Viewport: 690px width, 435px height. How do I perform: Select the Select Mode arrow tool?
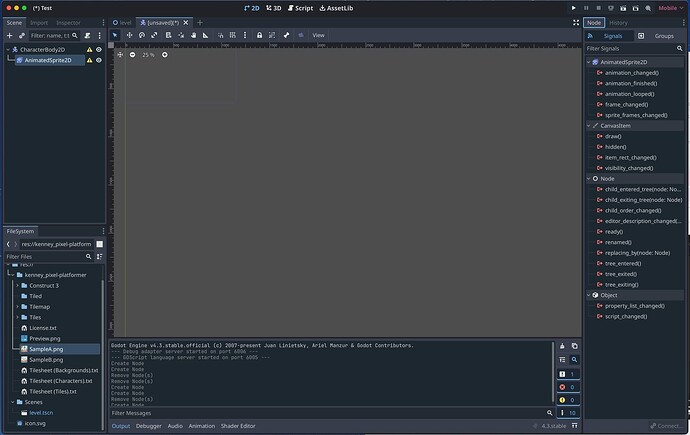(115, 35)
